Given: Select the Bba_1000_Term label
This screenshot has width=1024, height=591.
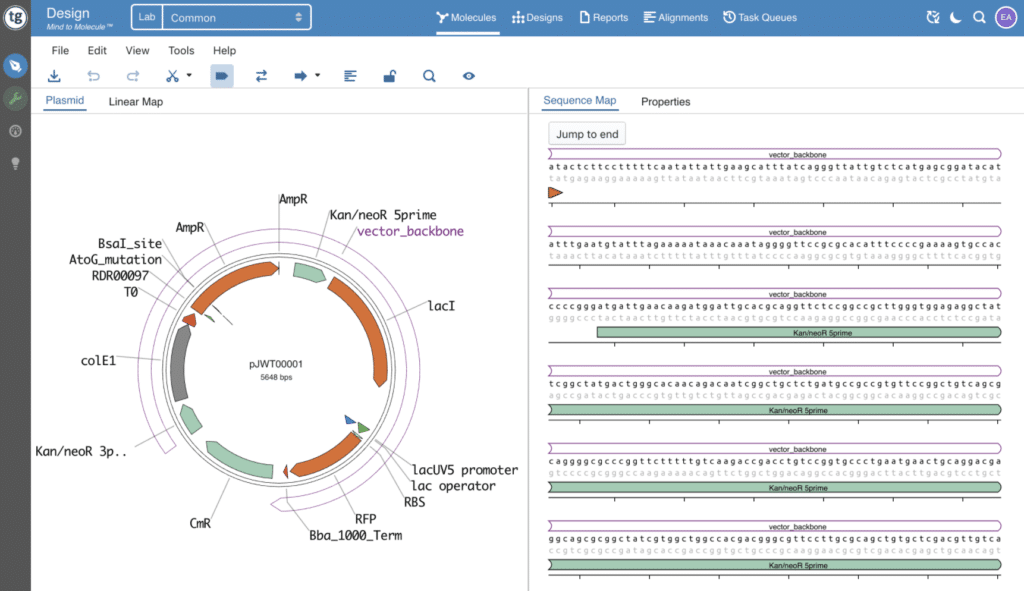Looking at the screenshot, I should 355,535.
